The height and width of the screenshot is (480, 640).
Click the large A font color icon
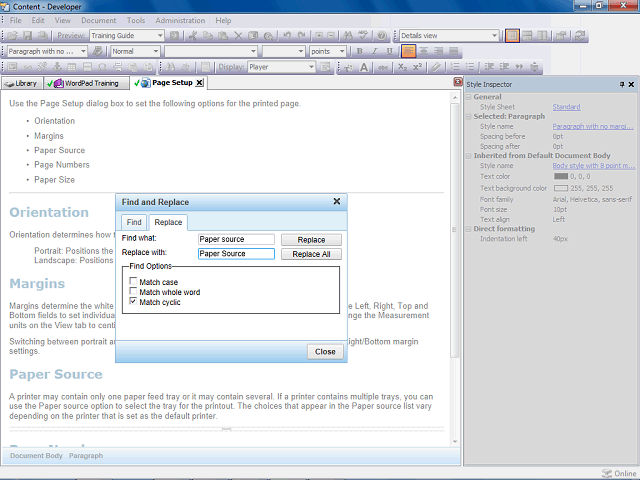(364, 67)
